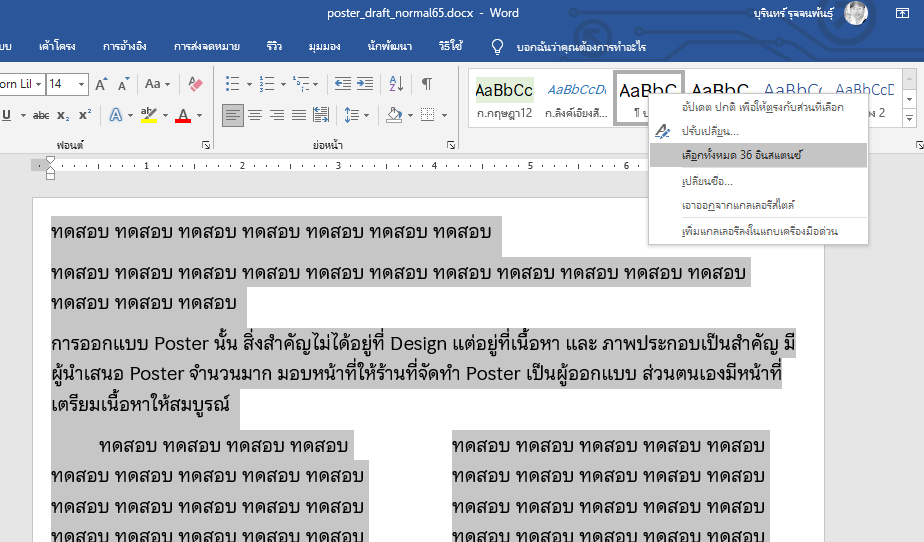Click the Text Effects glowing A icon
The image size is (924, 542).
[x=115, y=116]
